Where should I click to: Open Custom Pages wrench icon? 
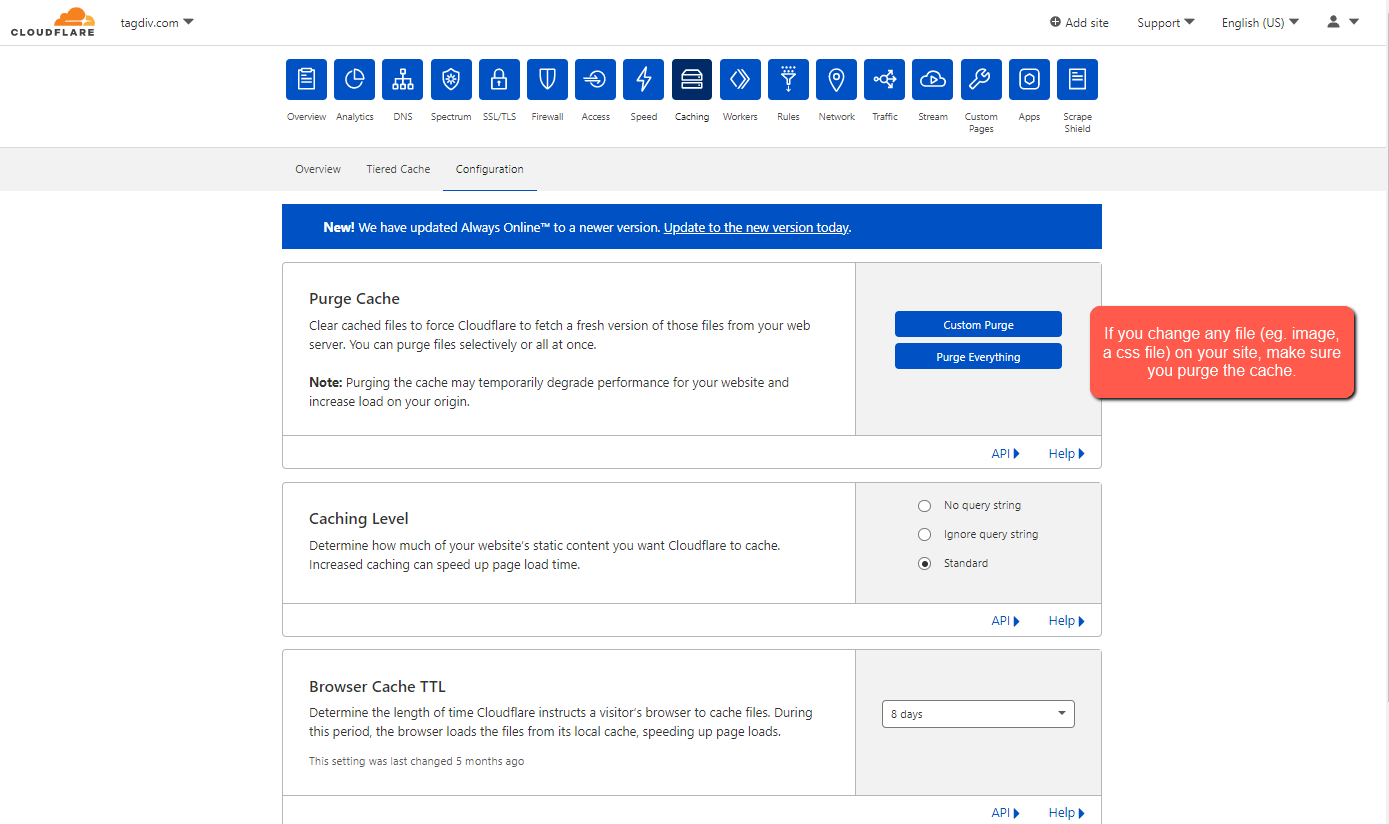point(981,80)
